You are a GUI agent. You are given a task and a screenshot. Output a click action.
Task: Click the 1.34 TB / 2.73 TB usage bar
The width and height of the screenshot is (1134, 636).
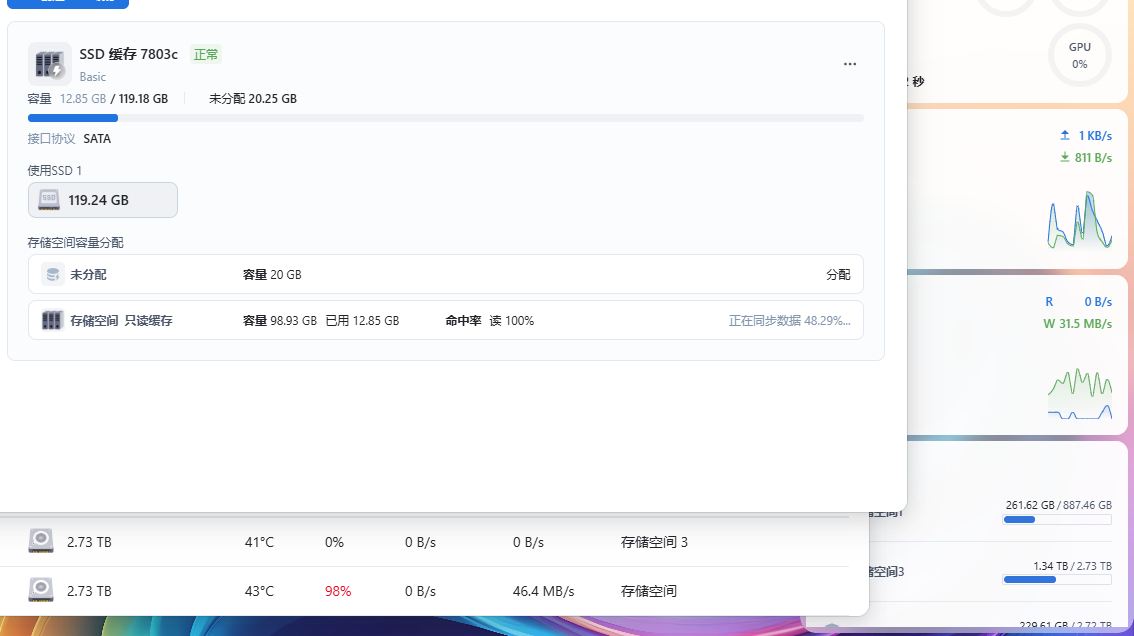tap(1057, 580)
